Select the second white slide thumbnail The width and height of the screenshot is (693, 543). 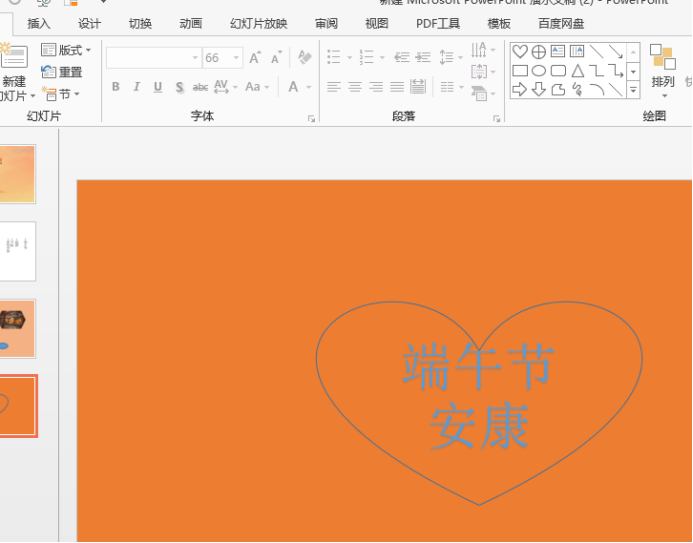click(18, 251)
